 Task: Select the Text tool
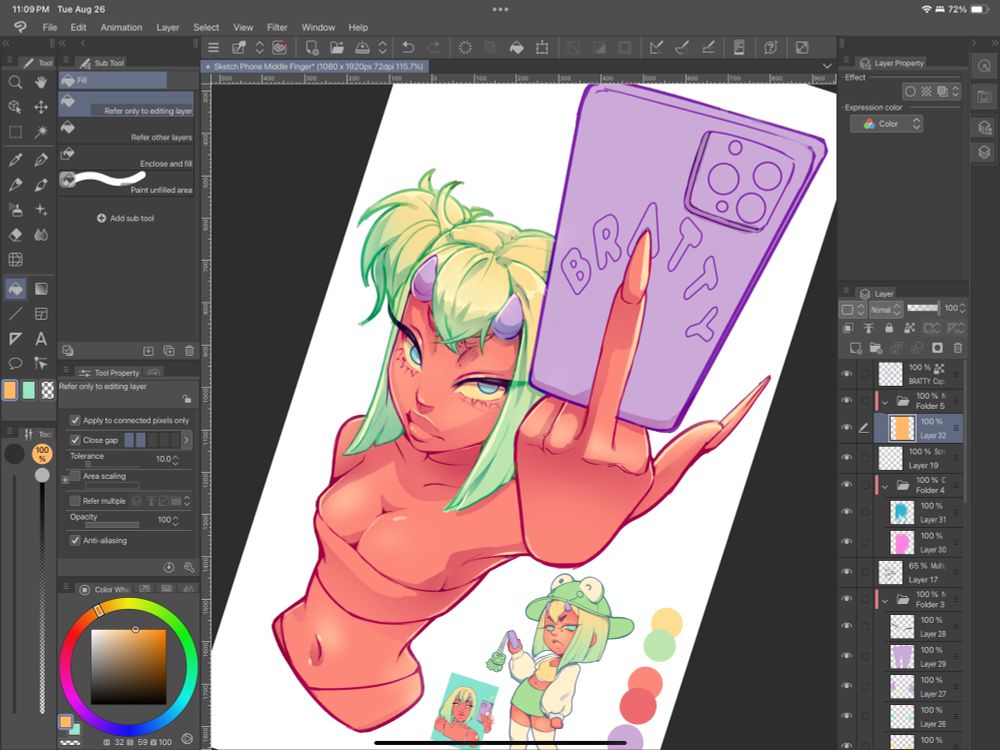coord(41,339)
